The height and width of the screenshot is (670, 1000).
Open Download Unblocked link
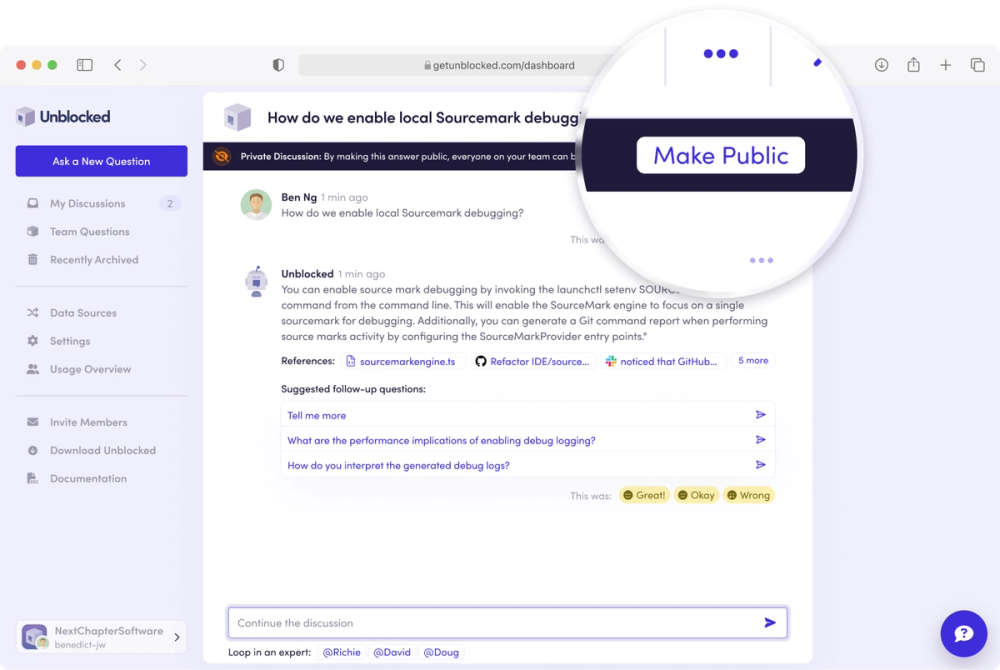tap(103, 450)
